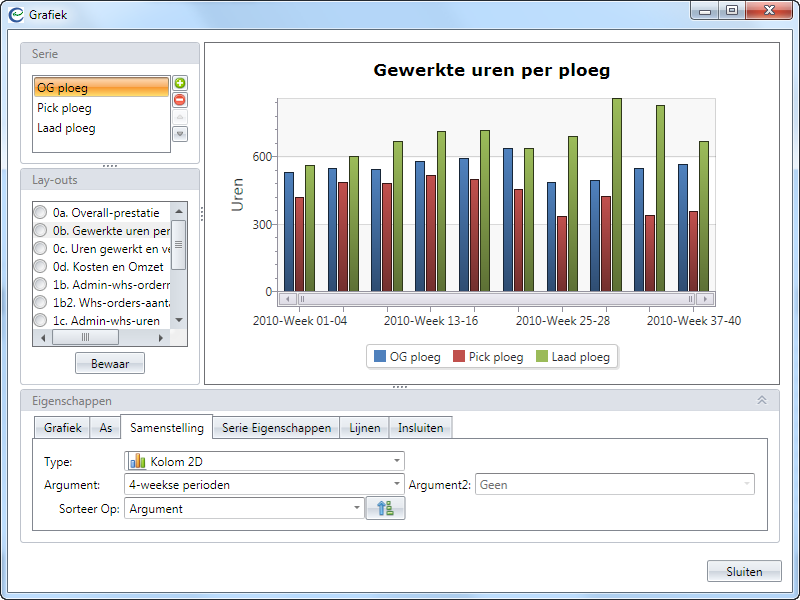Select the 0a. Overall-prestatie layout radio button
Screen dimensions: 800x600
pos(40,213)
